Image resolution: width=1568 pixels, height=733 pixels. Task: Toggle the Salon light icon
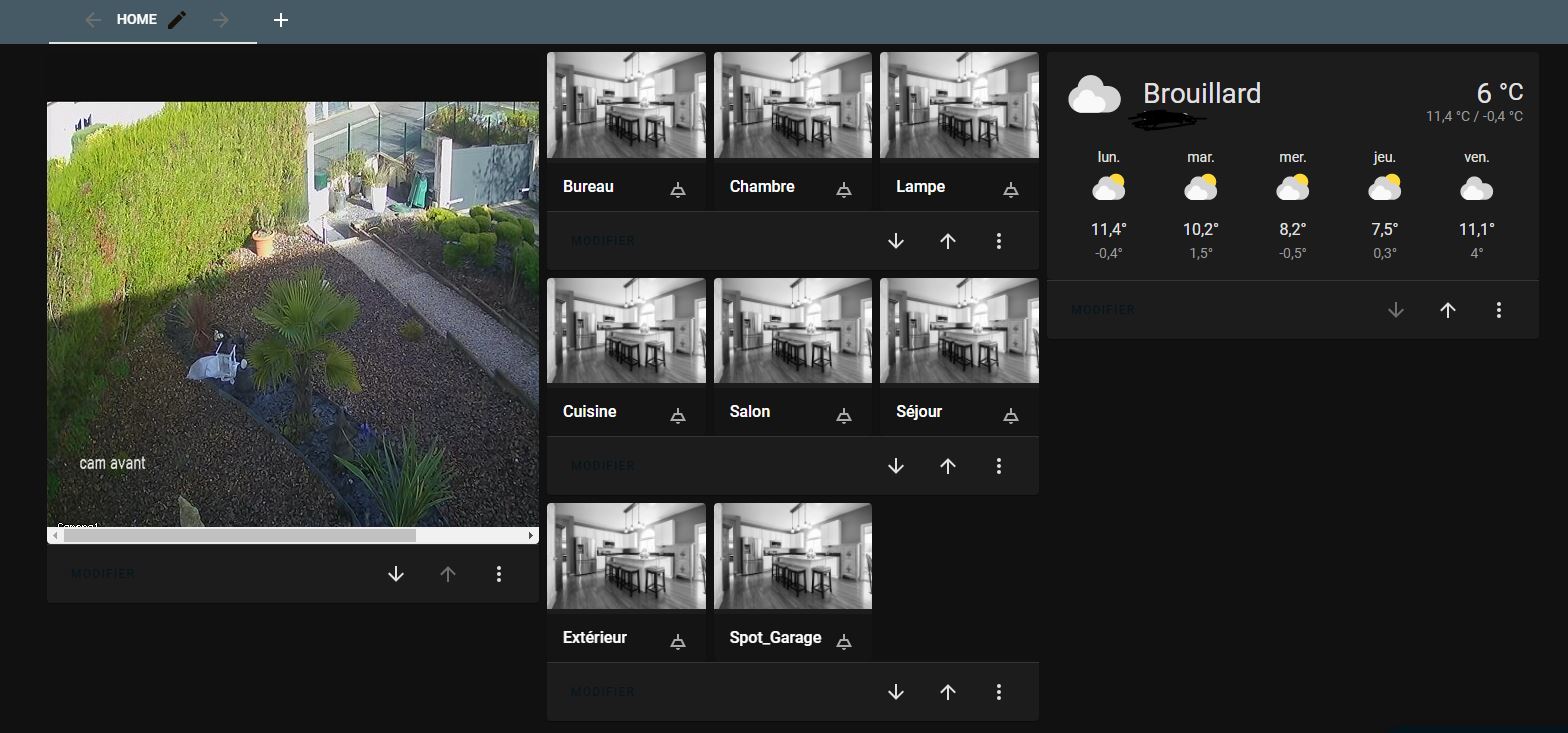coord(844,415)
